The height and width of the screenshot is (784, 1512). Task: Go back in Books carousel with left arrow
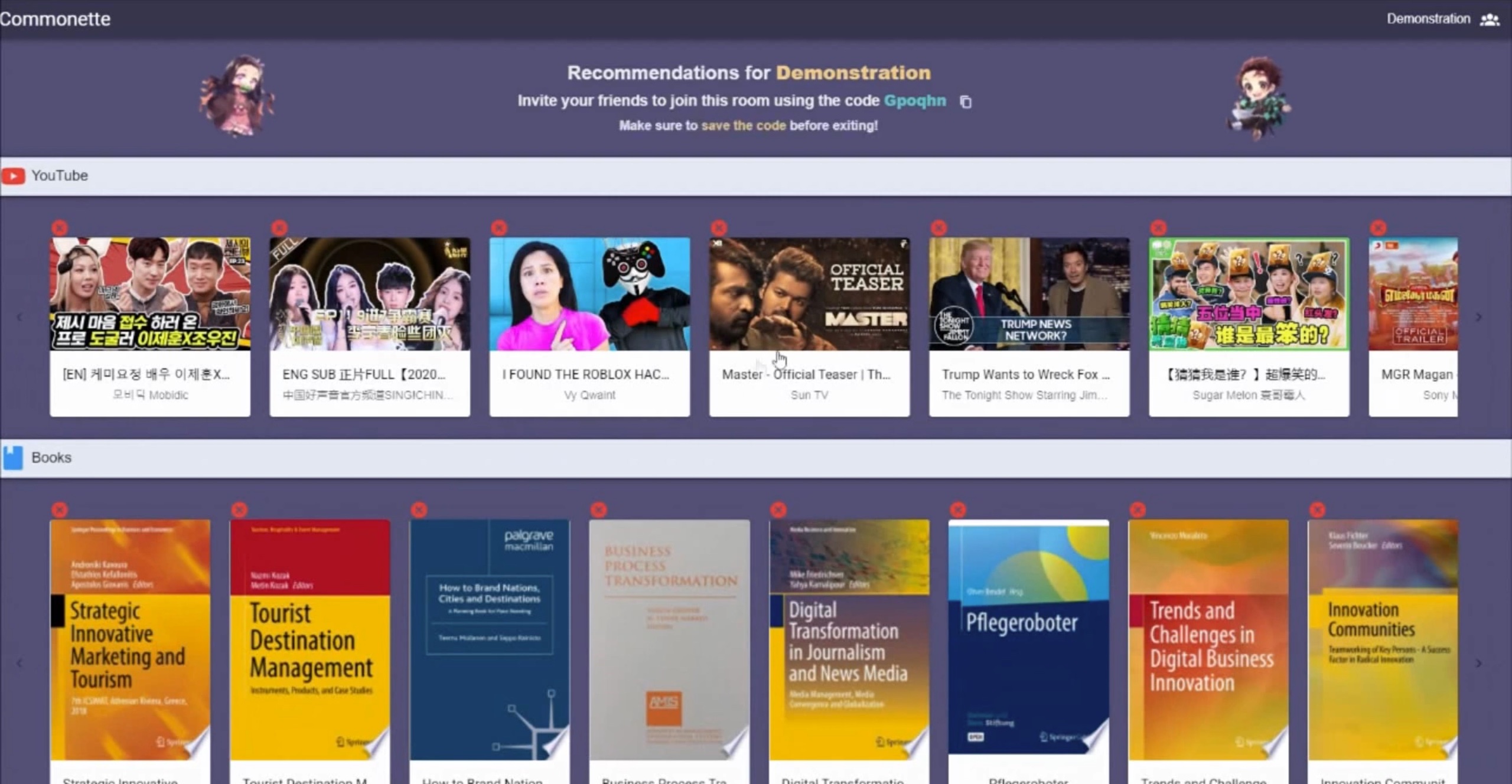19,663
